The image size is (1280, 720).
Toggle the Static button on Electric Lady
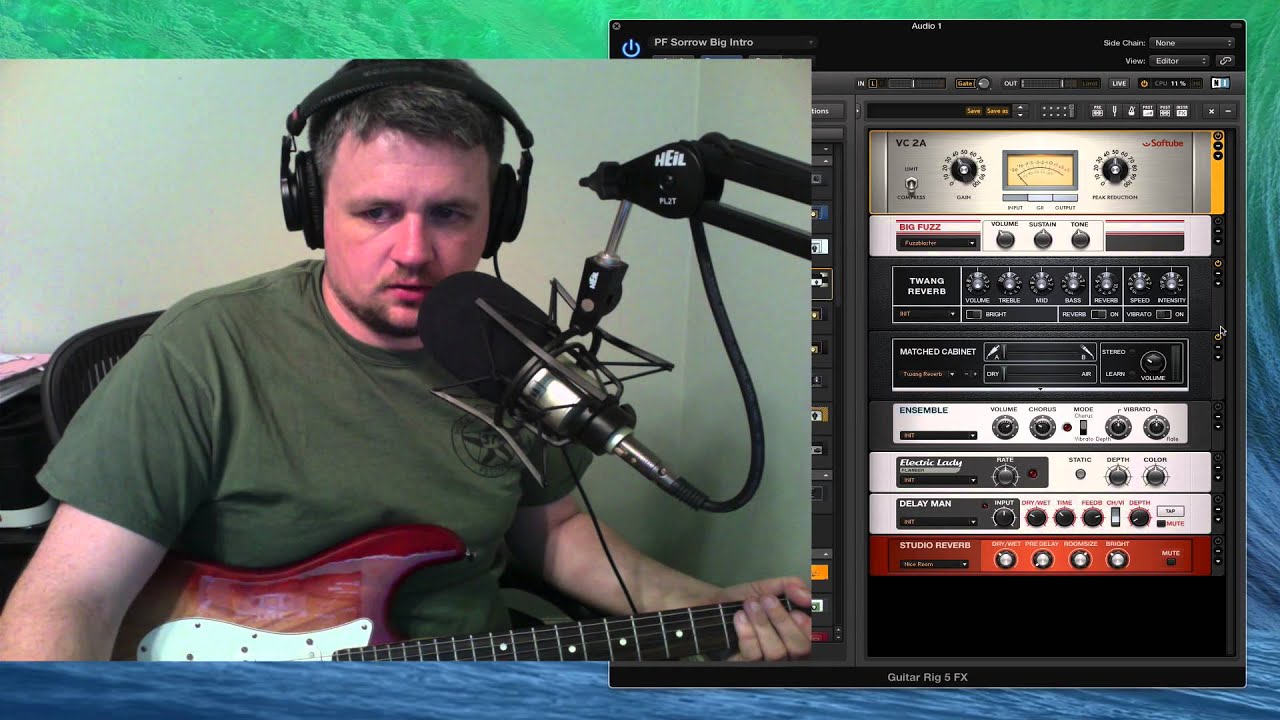point(1080,475)
